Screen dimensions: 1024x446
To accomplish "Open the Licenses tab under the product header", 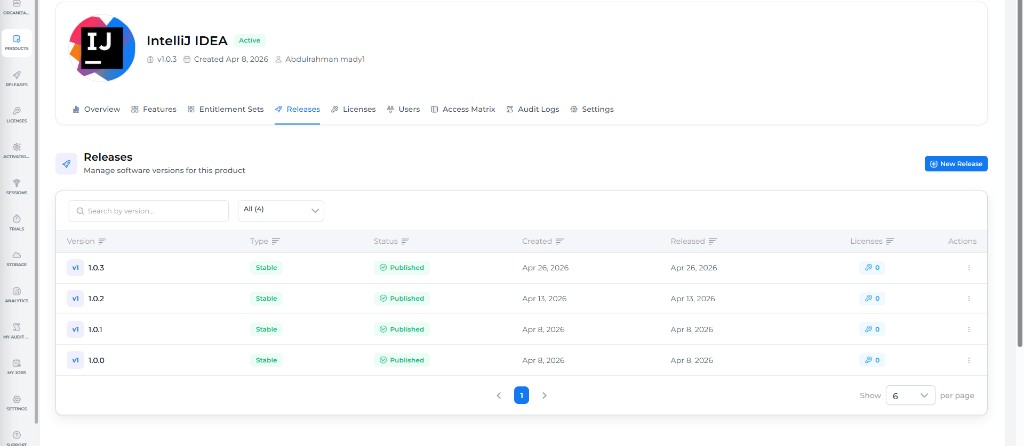I will click(353, 110).
